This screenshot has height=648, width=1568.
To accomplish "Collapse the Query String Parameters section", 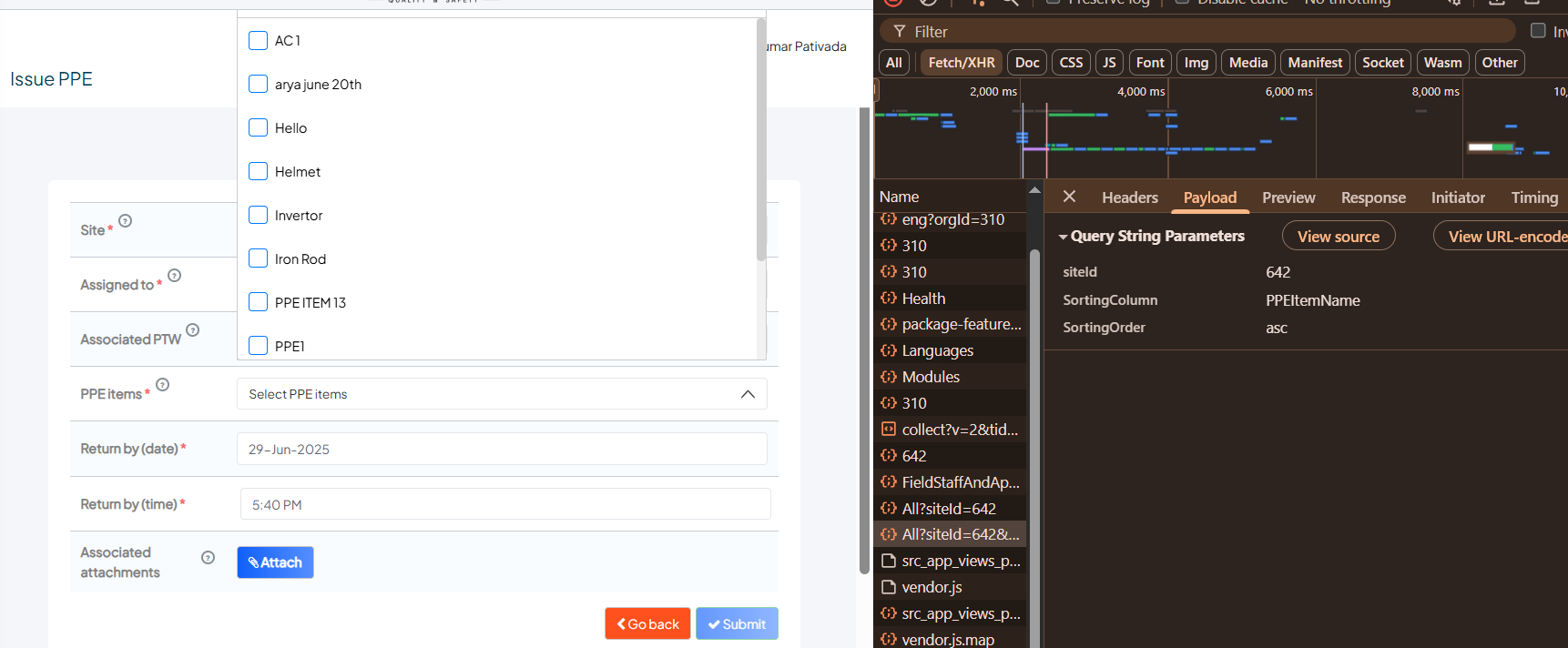I will coord(1063,237).
